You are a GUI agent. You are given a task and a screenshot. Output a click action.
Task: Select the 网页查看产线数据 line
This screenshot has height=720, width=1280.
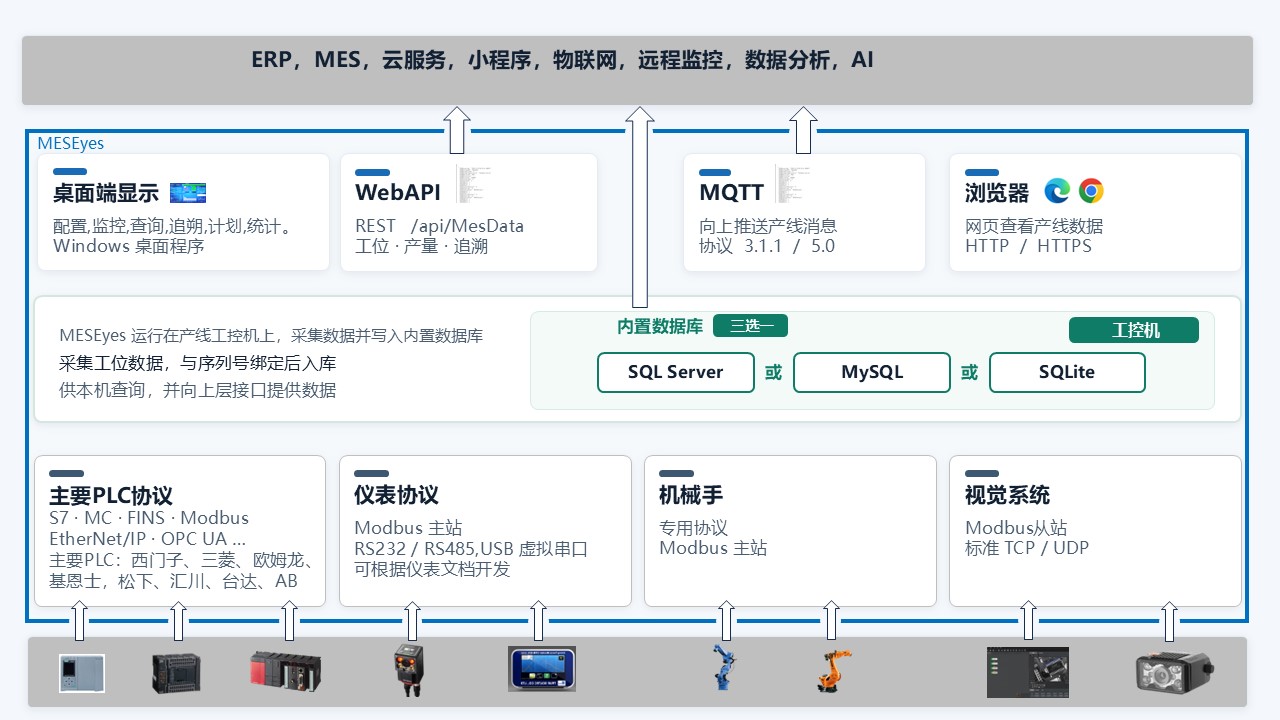(x=1034, y=226)
